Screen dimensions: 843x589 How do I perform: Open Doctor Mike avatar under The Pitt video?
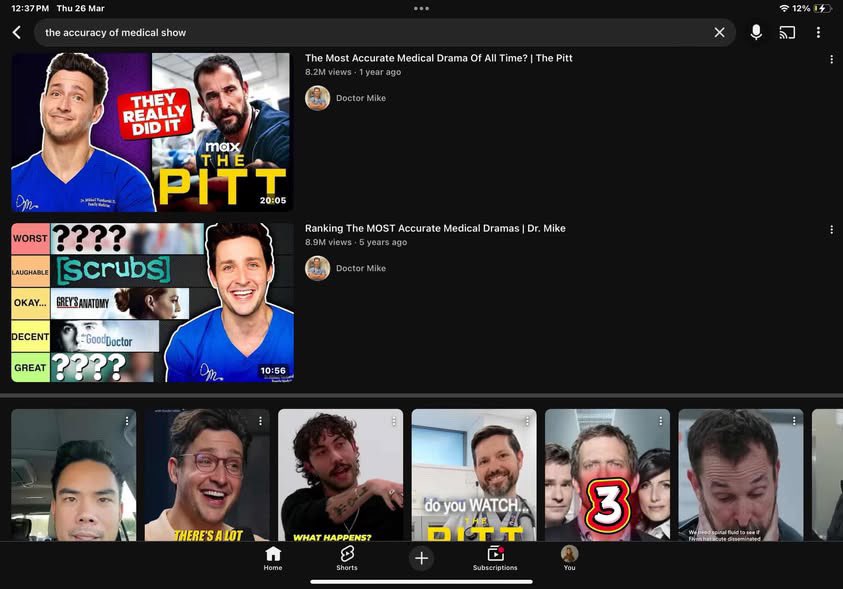click(x=317, y=98)
